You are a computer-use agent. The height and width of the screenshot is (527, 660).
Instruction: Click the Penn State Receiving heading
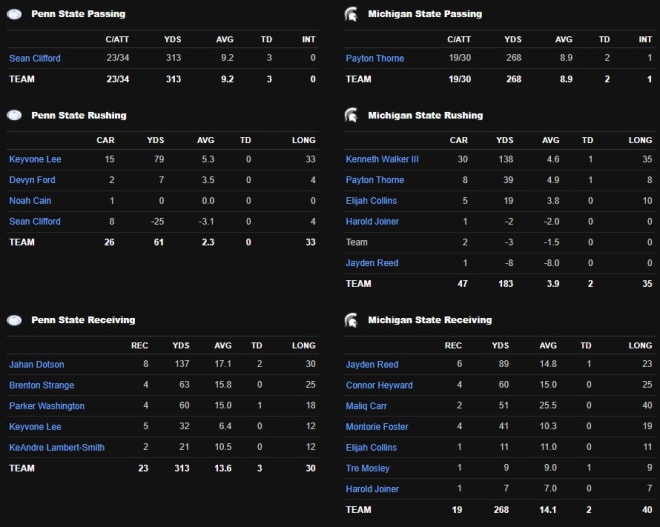tap(83, 320)
